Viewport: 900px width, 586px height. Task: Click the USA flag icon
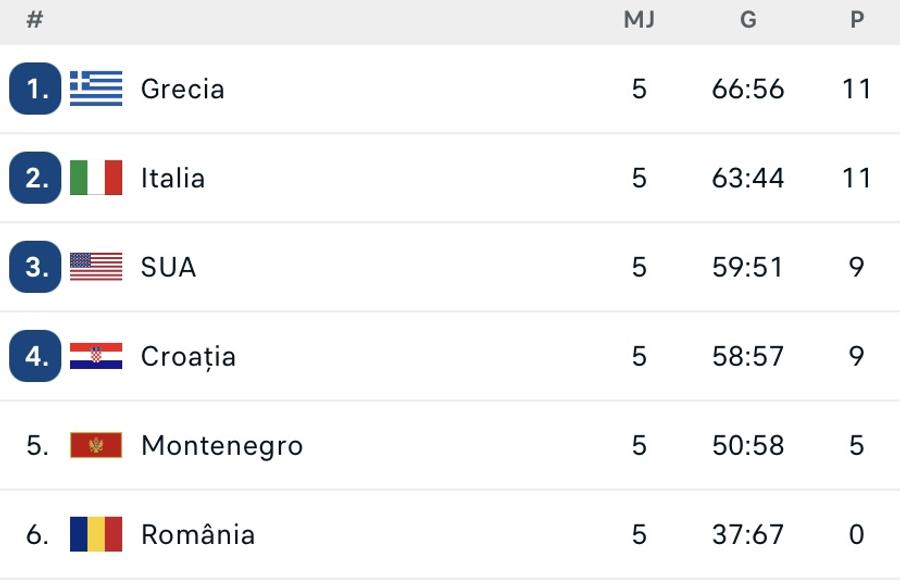[x=96, y=267]
